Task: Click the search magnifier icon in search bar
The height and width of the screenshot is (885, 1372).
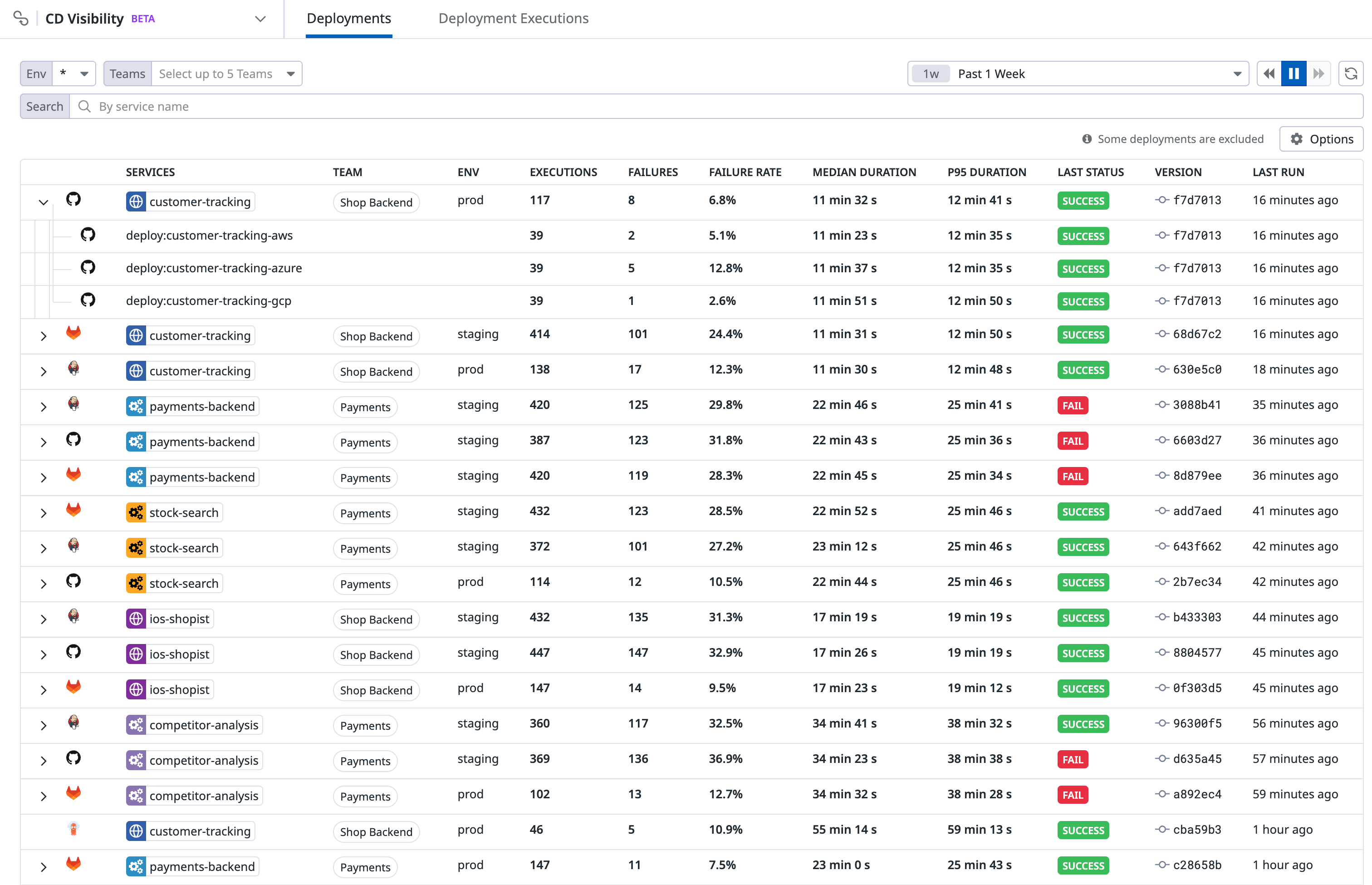Action: coord(84,106)
